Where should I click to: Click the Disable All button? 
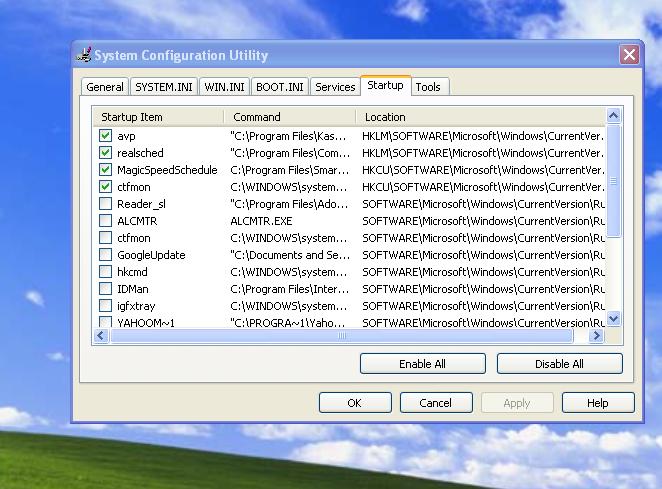click(x=559, y=364)
